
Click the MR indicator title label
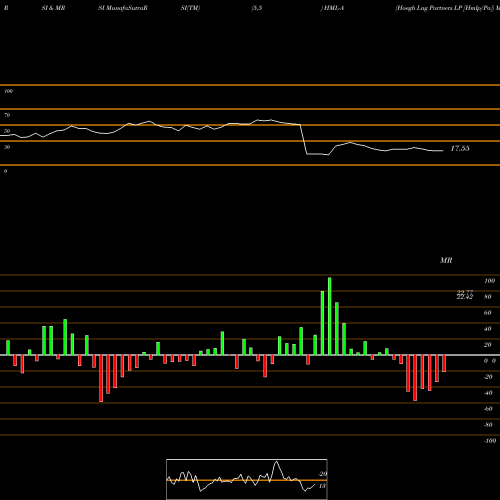(446, 260)
